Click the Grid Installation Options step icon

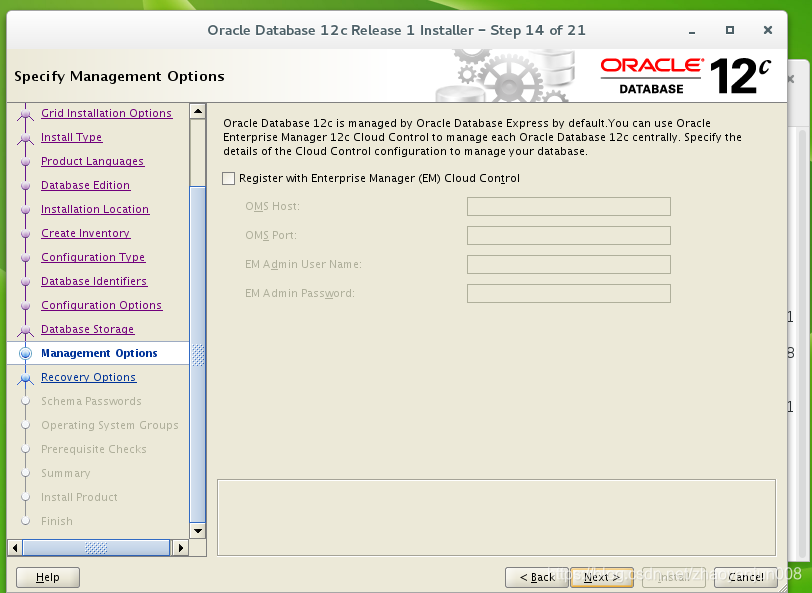(25, 113)
